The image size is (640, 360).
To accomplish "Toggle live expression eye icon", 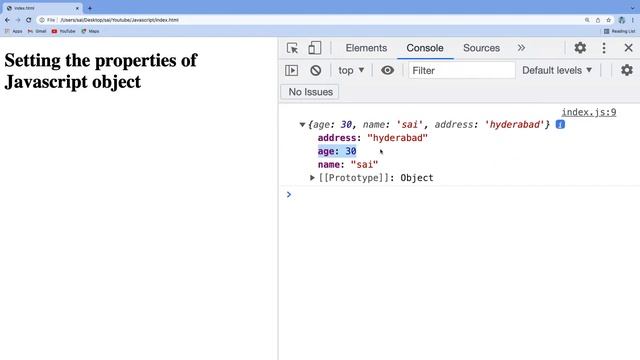I will [387, 70].
